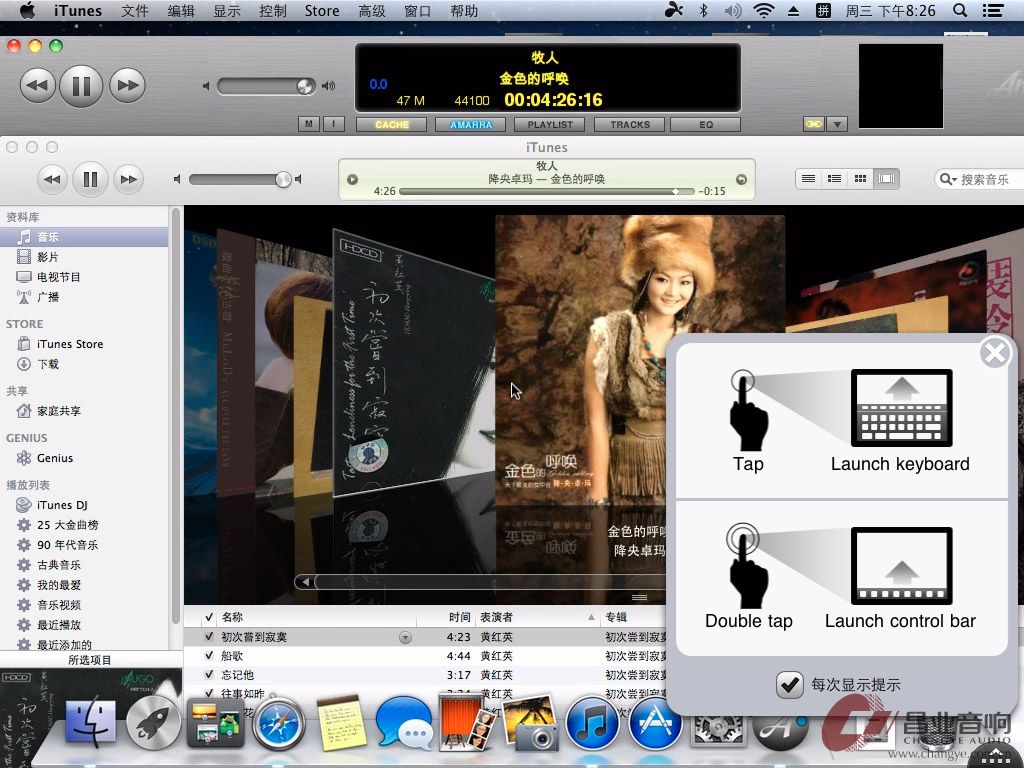Close the tap gesture hint overlay

(x=995, y=353)
